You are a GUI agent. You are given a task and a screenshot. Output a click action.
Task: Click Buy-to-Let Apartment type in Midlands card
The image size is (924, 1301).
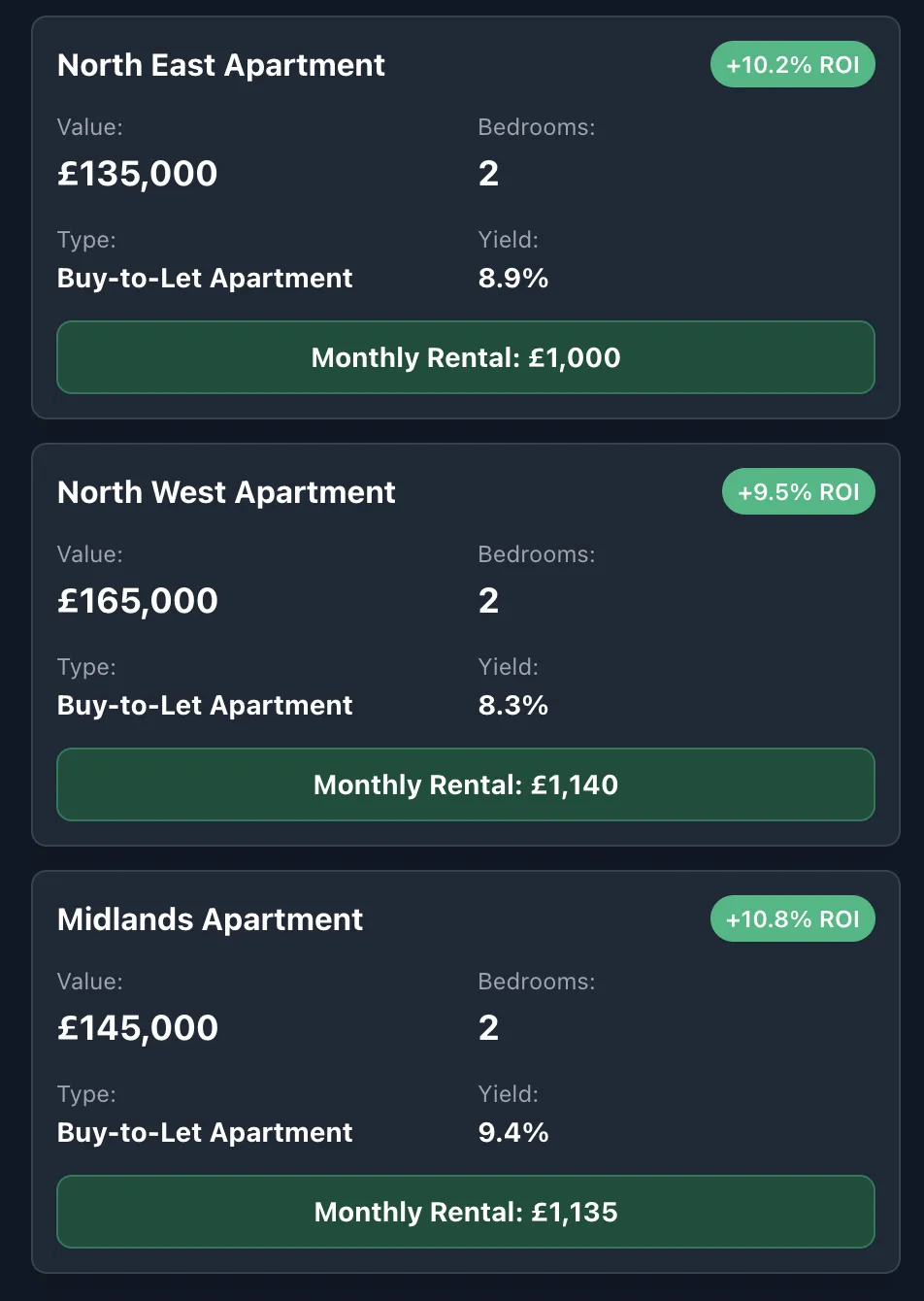click(x=205, y=1133)
